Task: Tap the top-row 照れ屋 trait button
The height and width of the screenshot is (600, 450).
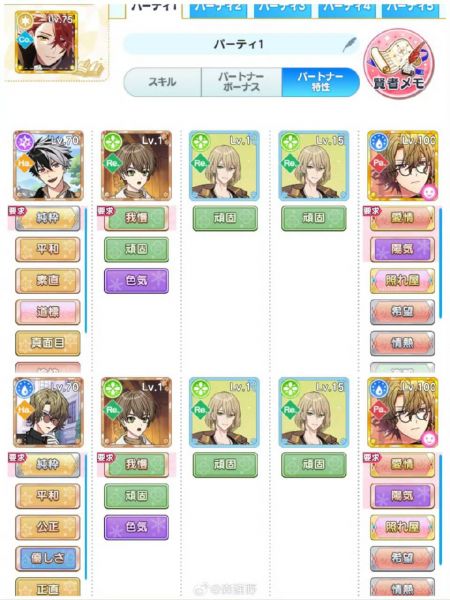Action: click(x=402, y=280)
